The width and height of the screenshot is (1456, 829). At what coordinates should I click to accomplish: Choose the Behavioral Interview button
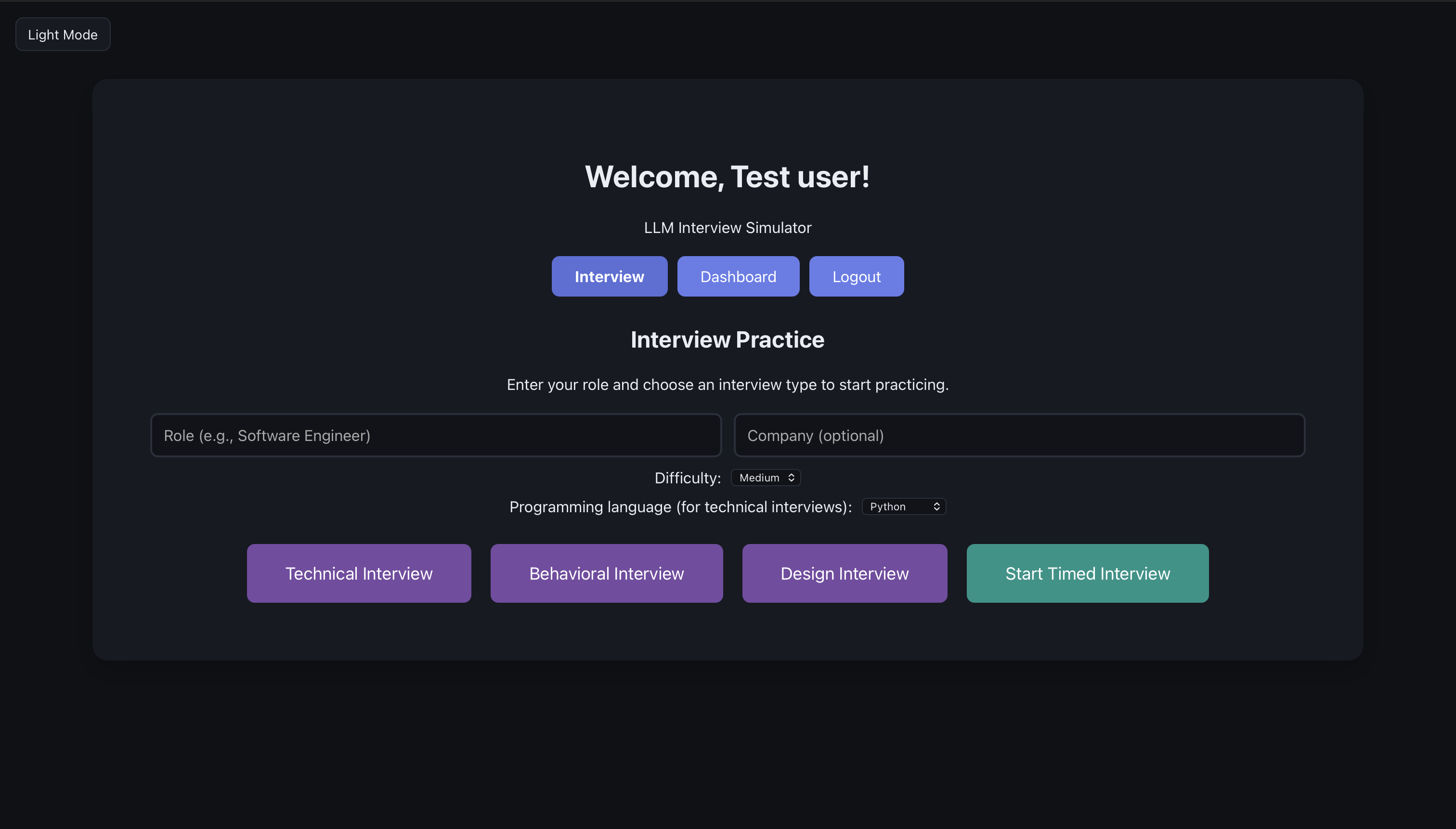point(607,573)
